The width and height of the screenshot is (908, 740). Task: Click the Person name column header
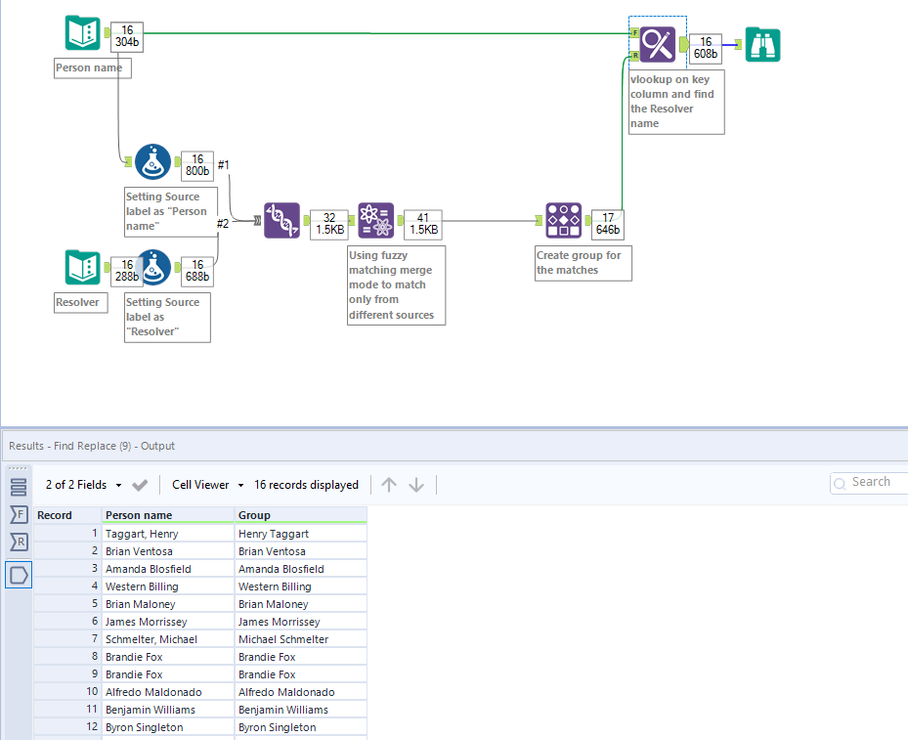[x=169, y=515]
